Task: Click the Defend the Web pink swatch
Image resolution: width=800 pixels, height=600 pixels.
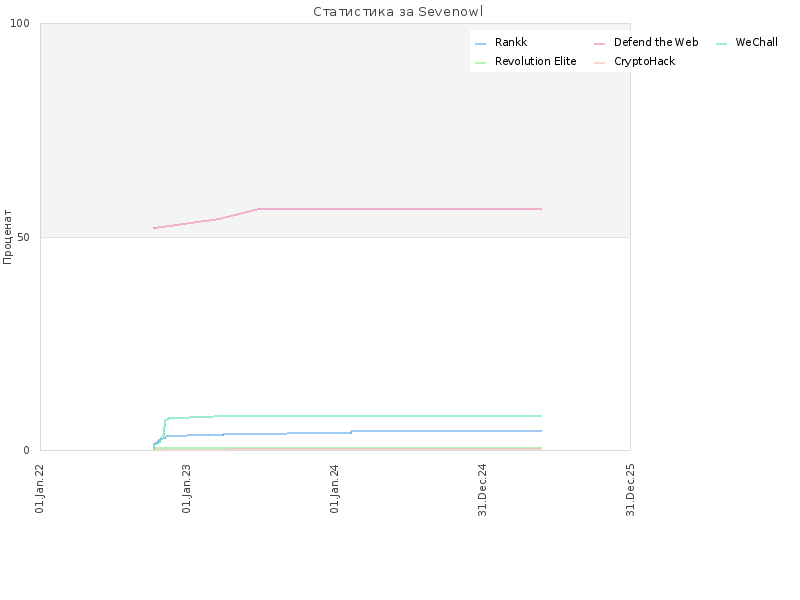Action: click(599, 44)
